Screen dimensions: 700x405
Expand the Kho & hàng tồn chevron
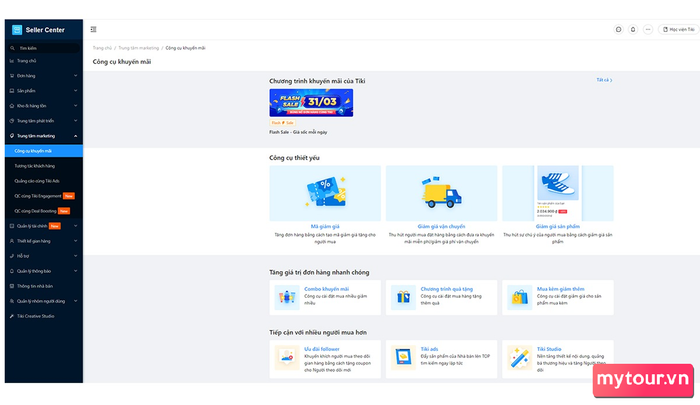point(75,106)
